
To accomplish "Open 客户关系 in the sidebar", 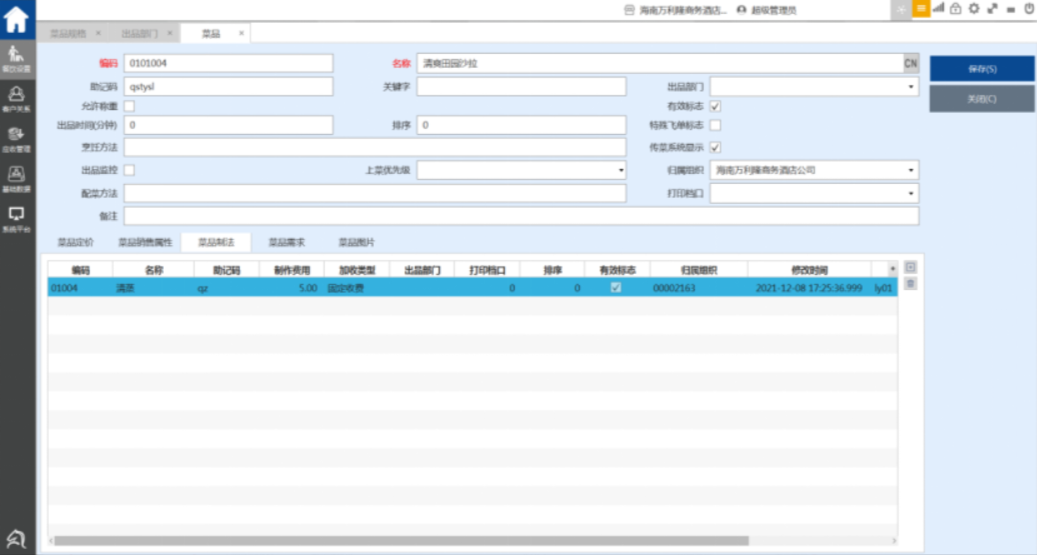I will 17,99.
